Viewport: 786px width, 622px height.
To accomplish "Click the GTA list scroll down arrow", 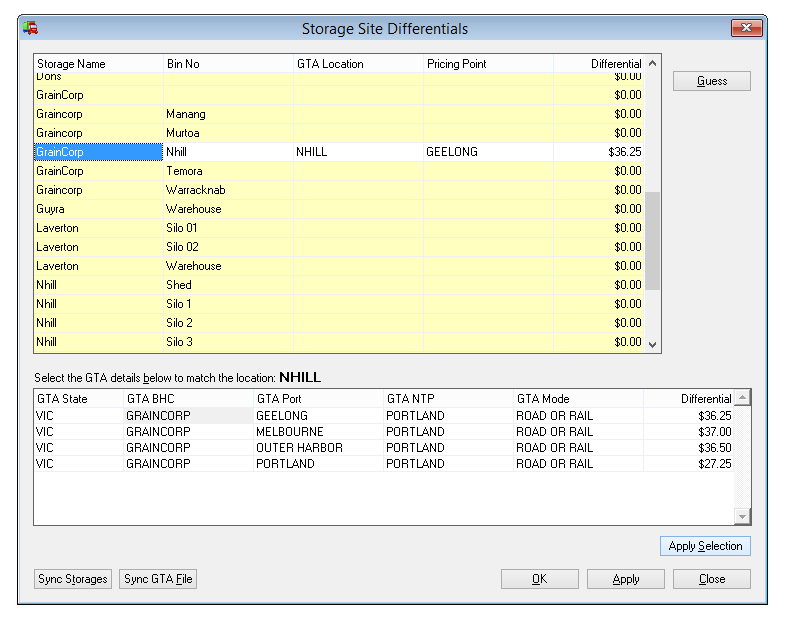I will [x=742, y=516].
